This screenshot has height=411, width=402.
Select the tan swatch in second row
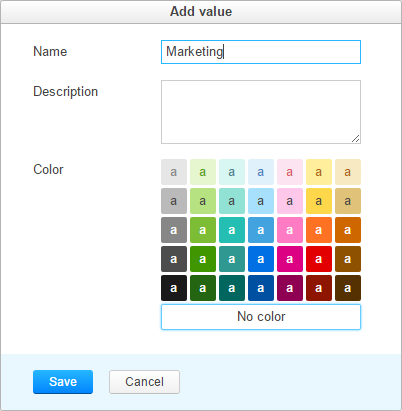point(348,201)
